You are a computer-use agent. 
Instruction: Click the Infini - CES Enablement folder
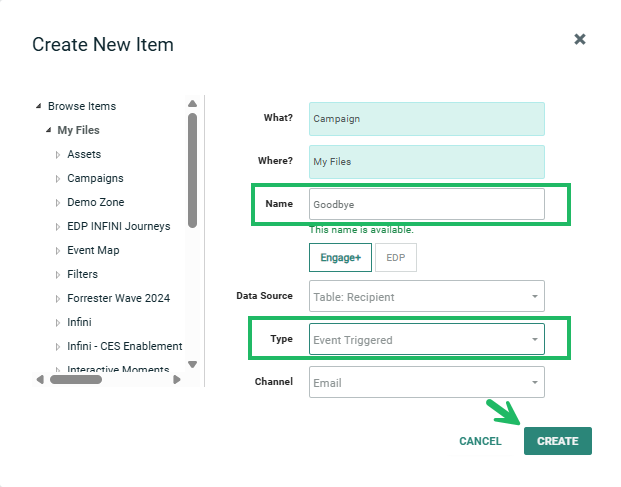pos(124,346)
